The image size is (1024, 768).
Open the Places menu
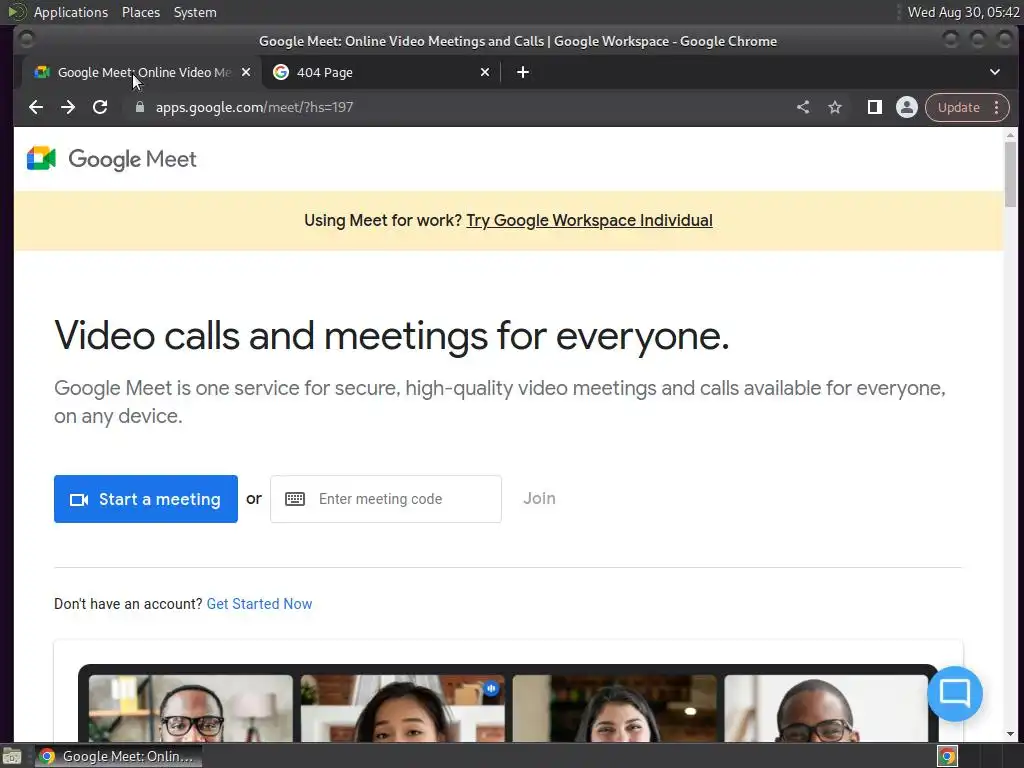coord(140,12)
